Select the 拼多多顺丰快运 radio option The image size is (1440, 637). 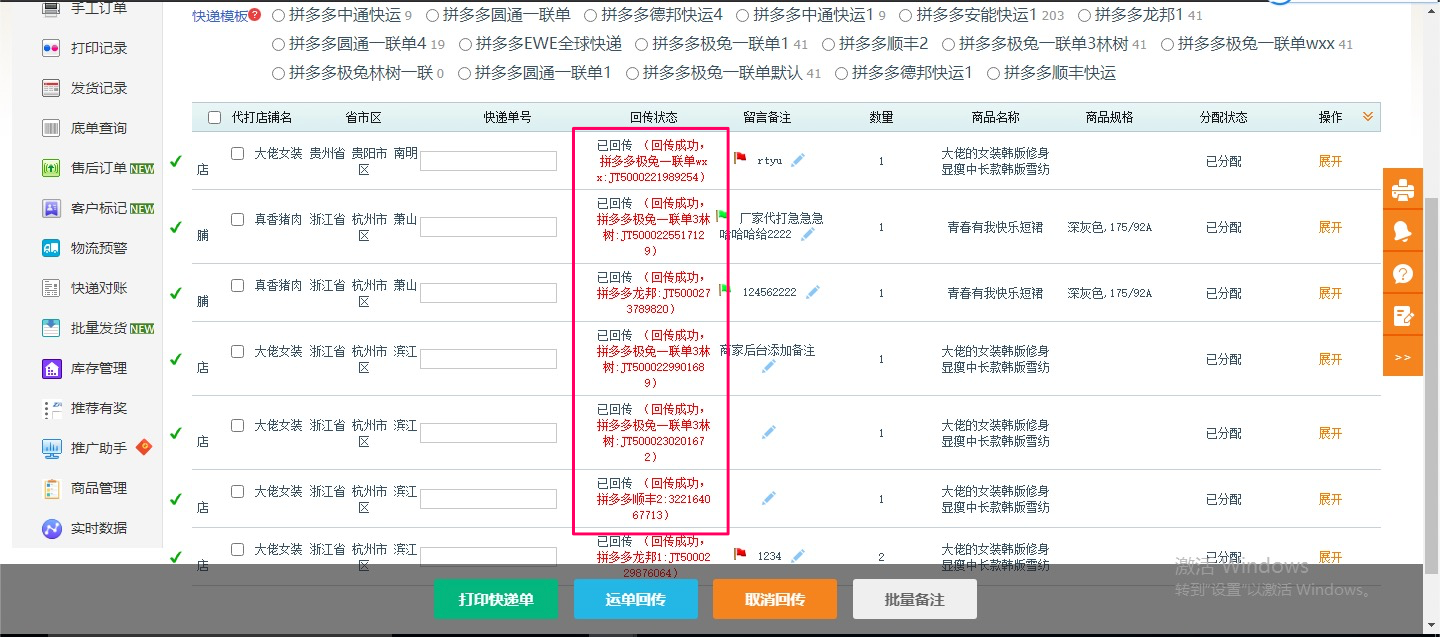[x=993, y=73]
